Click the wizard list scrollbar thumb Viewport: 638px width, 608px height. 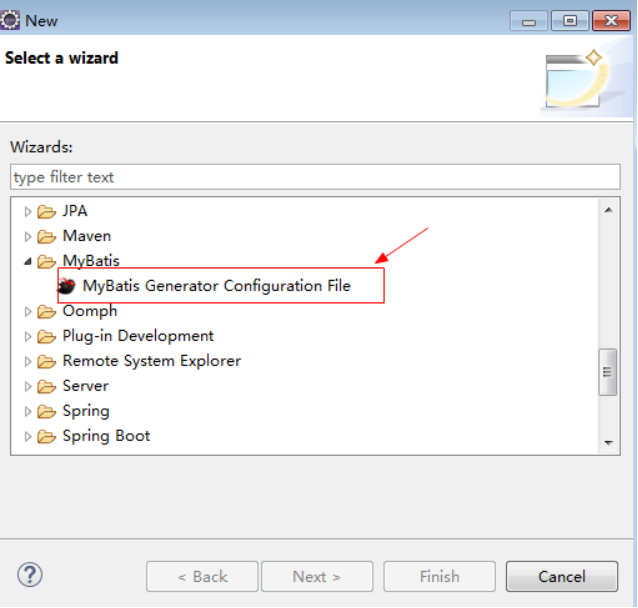point(607,372)
